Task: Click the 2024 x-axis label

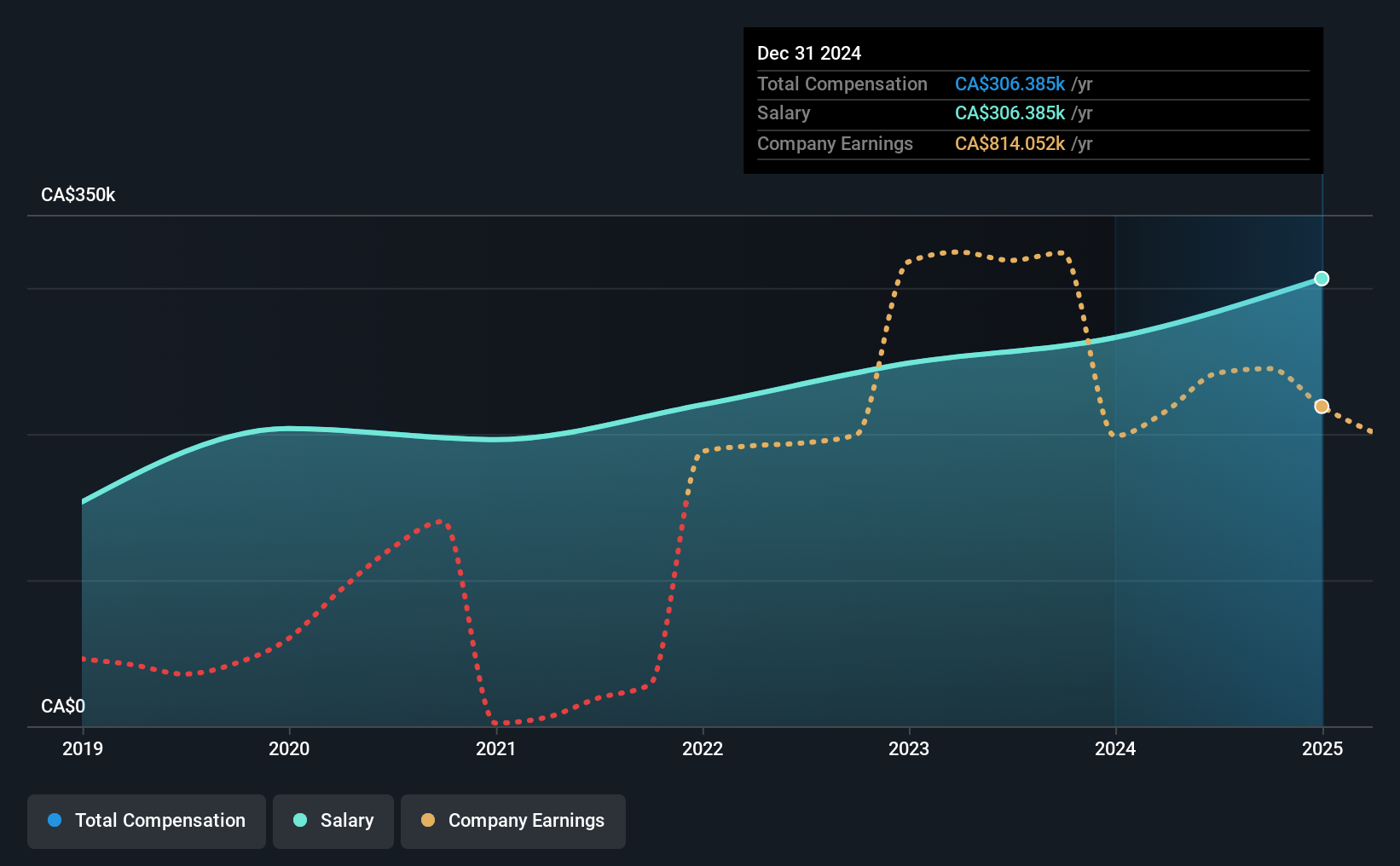Action: point(1115,748)
